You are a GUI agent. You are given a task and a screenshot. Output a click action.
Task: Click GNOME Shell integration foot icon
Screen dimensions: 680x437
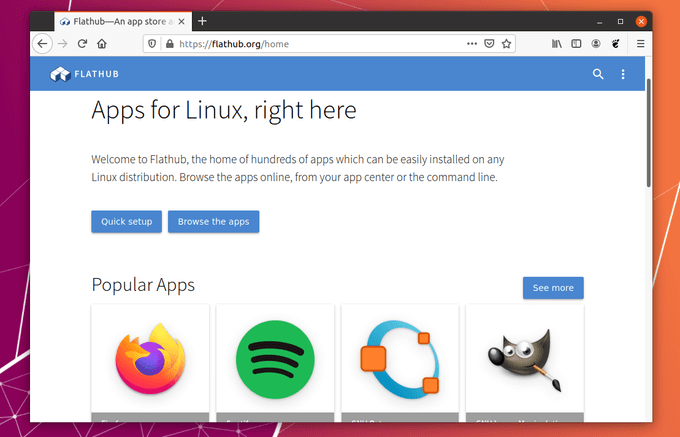tap(615, 44)
